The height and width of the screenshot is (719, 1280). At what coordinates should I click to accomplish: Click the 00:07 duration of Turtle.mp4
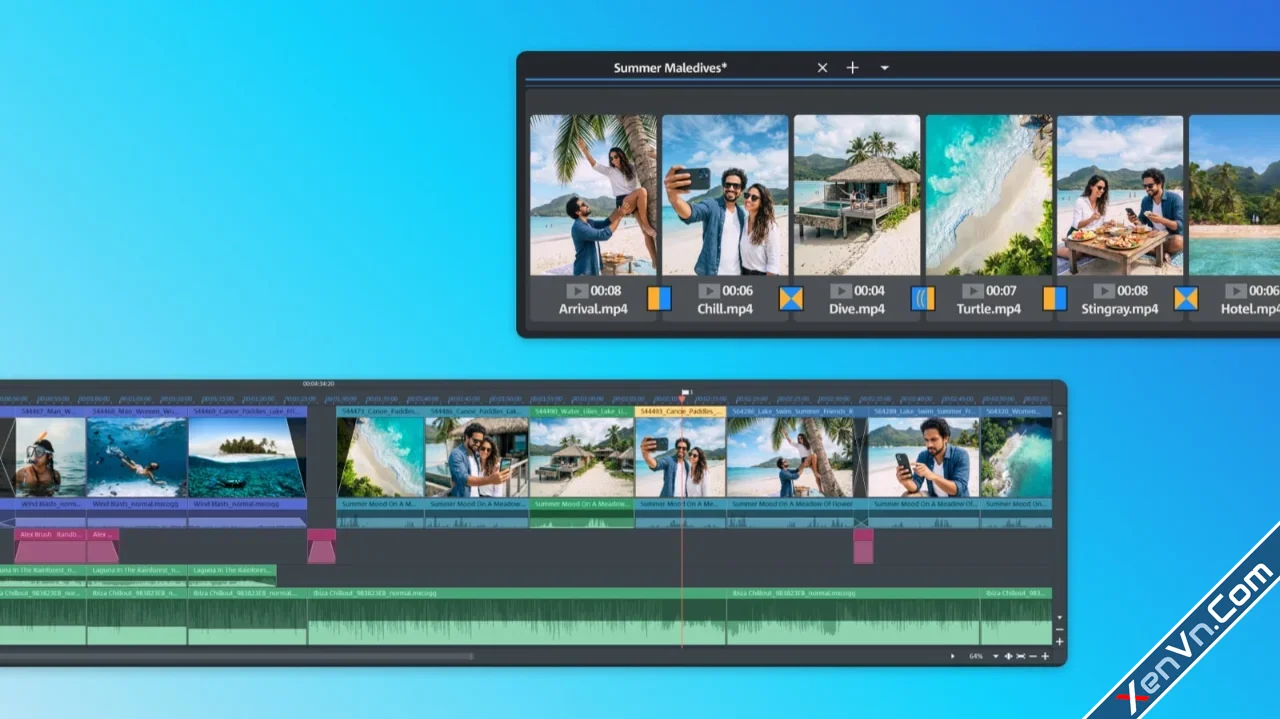1002,291
